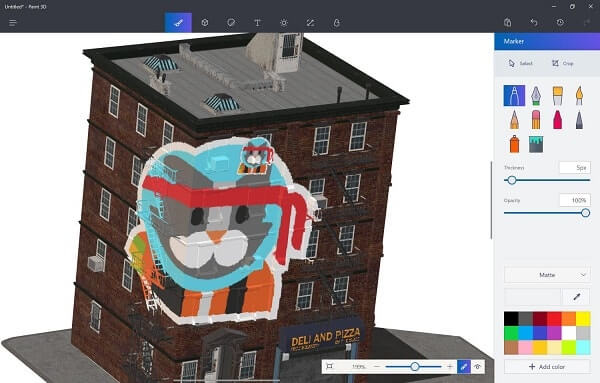Choose the gold color swatch
The width and height of the screenshot is (600, 383).
540,347
